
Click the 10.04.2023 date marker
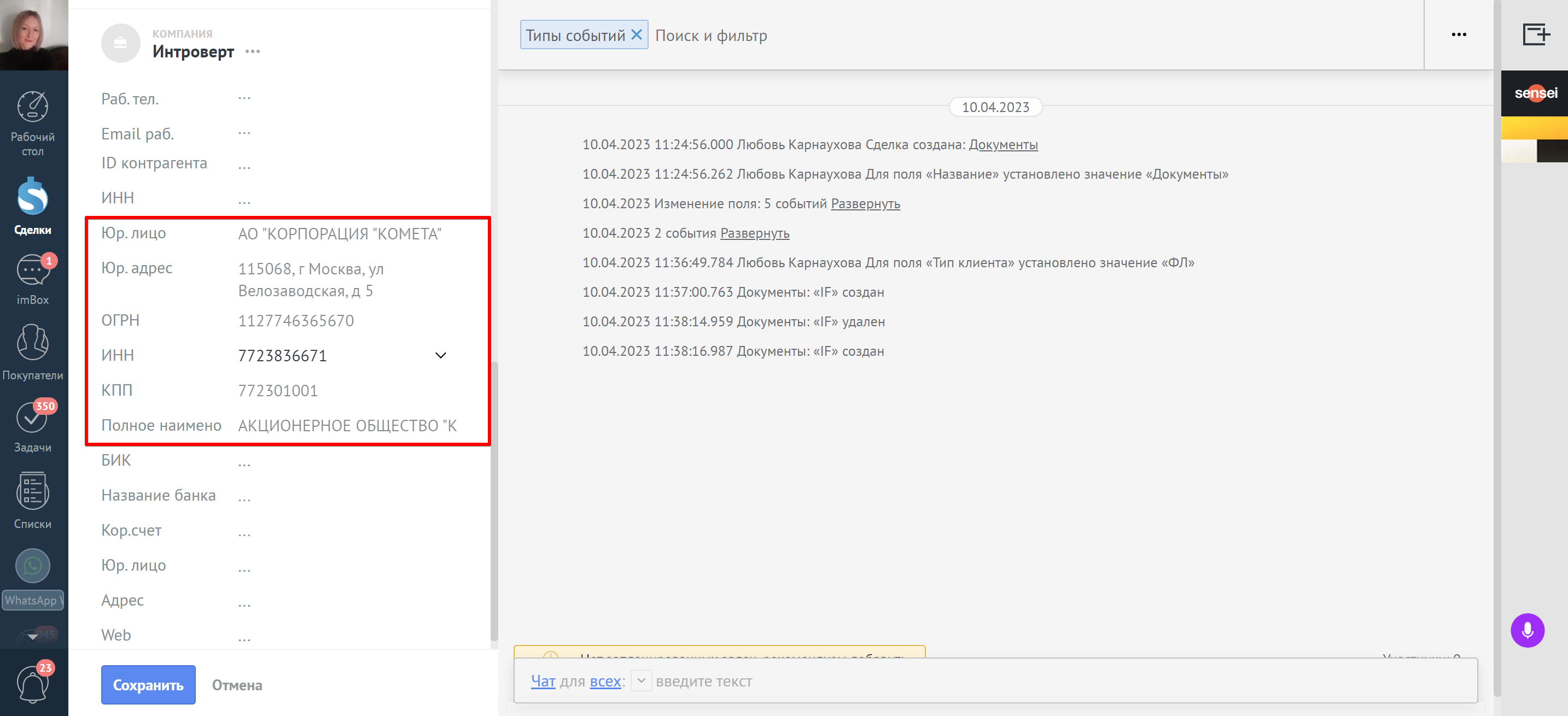click(x=995, y=107)
